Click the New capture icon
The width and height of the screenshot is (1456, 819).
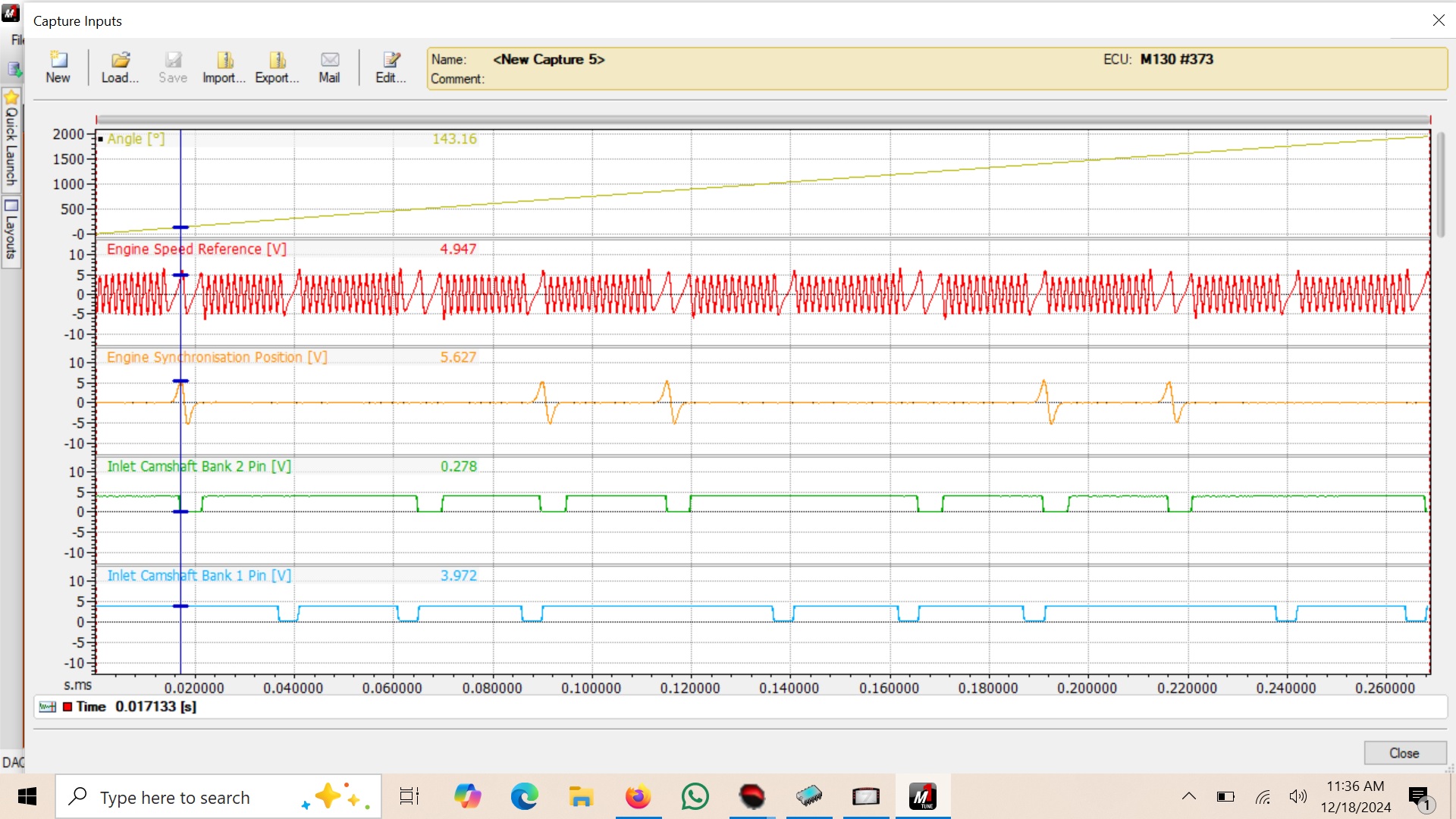58,61
